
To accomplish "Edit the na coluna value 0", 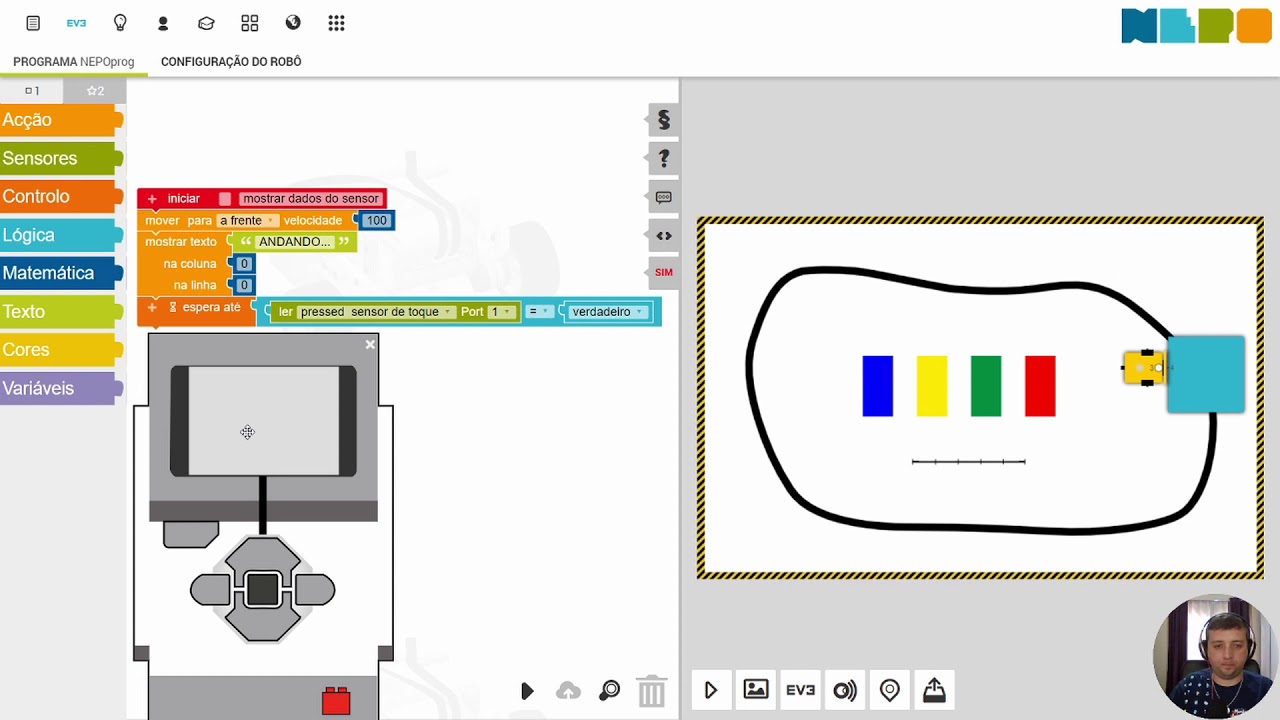I will click(x=243, y=264).
